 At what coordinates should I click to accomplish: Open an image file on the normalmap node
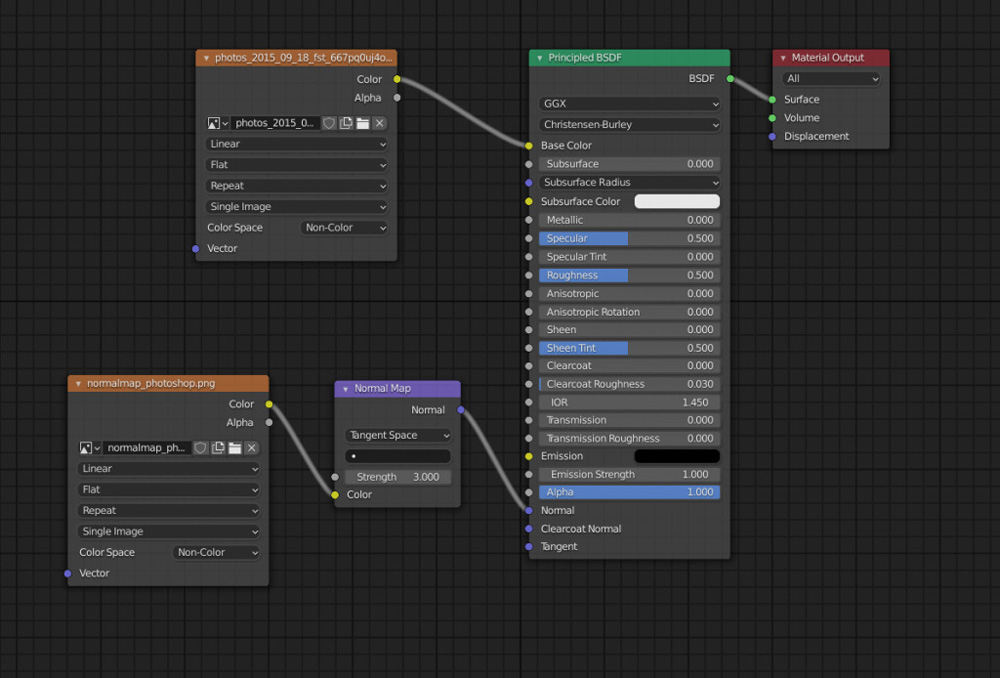(235, 447)
